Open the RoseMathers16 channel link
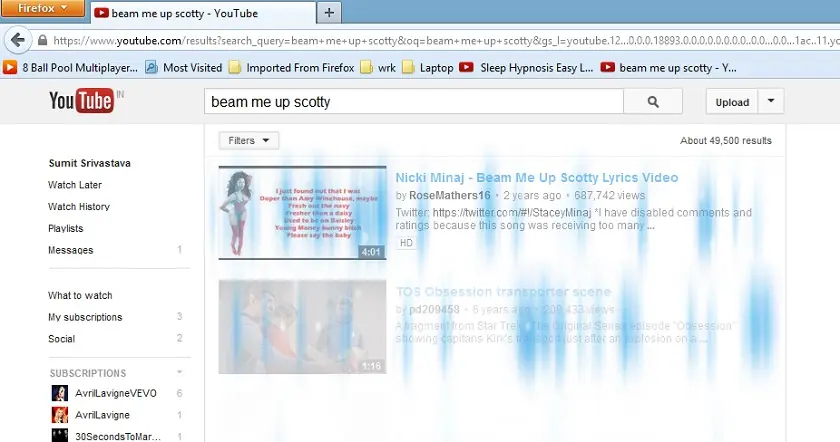This screenshot has width=840, height=442. pyautogui.click(x=449, y=196)
